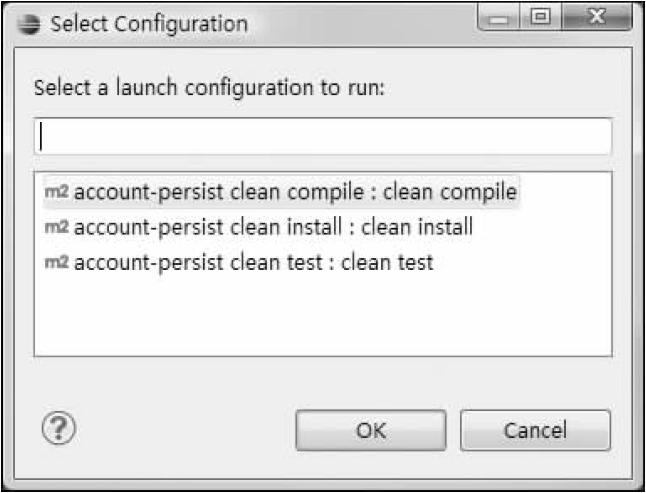Click the "Select a launch configuration to run" label
646x493 pixels.
point(209,86)
